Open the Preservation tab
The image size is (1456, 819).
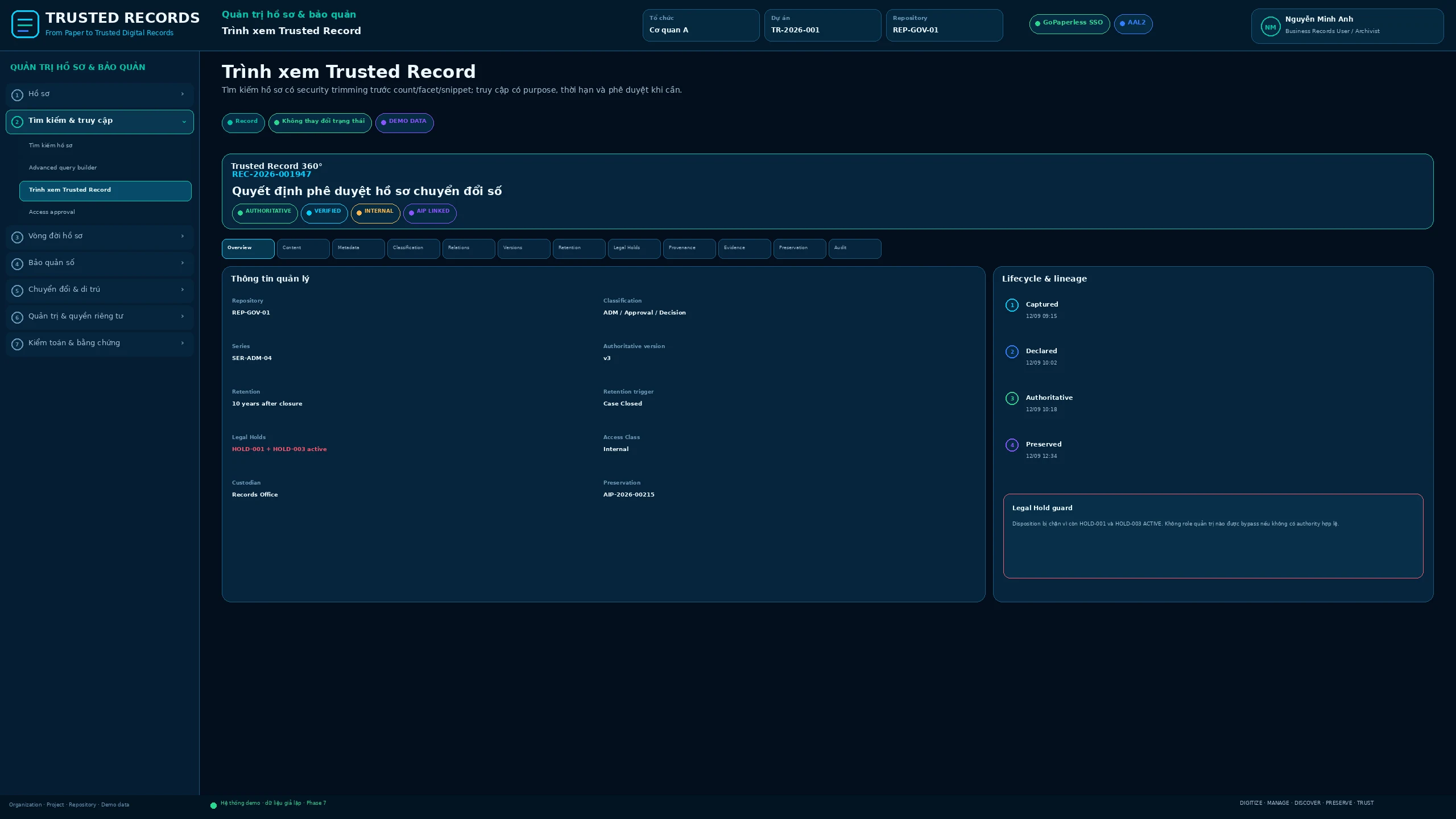(800, 249)
